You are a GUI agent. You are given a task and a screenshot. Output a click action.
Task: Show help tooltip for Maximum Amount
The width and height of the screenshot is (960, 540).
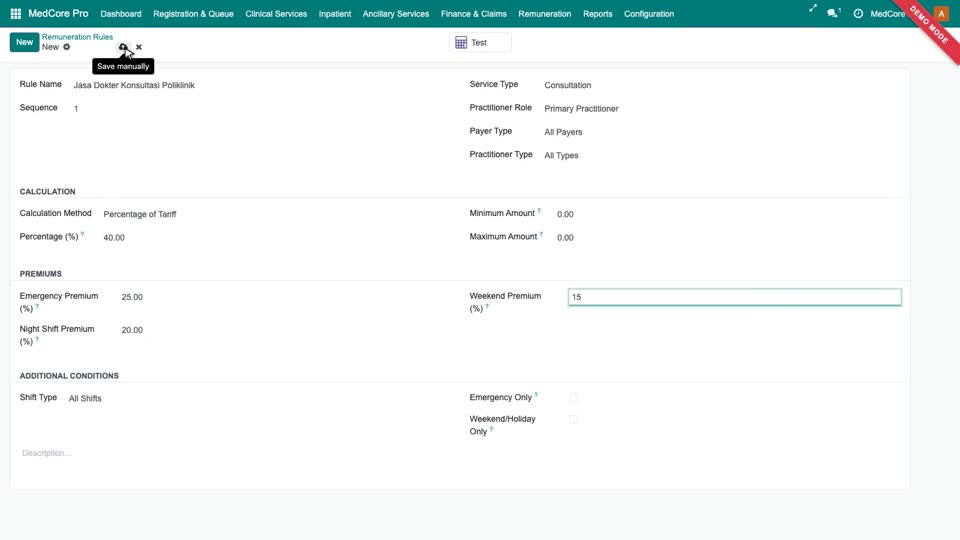[541, 234]
